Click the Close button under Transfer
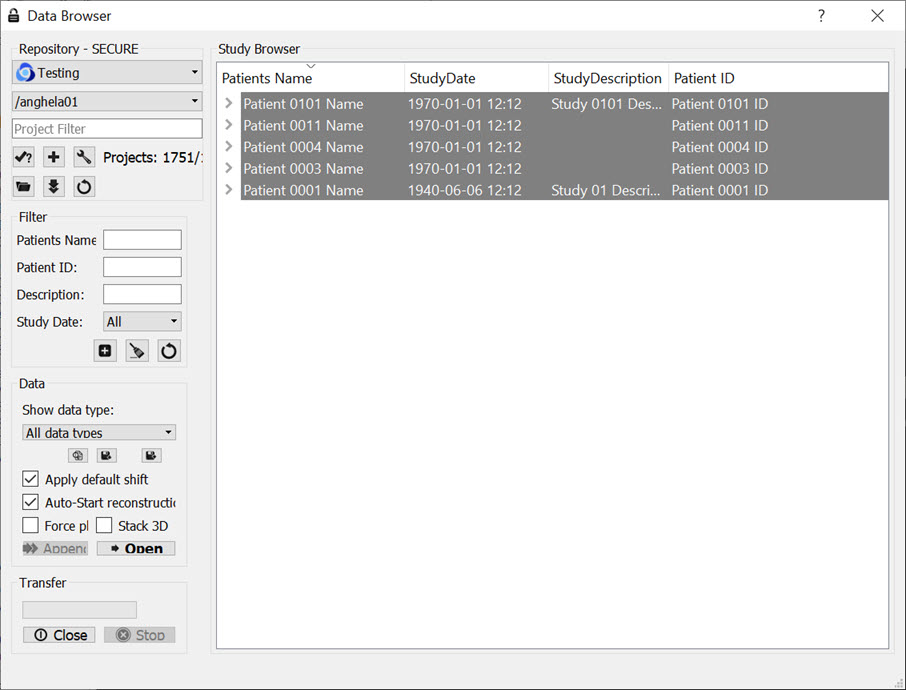The image size is (906, 690). tap(59, 635)
